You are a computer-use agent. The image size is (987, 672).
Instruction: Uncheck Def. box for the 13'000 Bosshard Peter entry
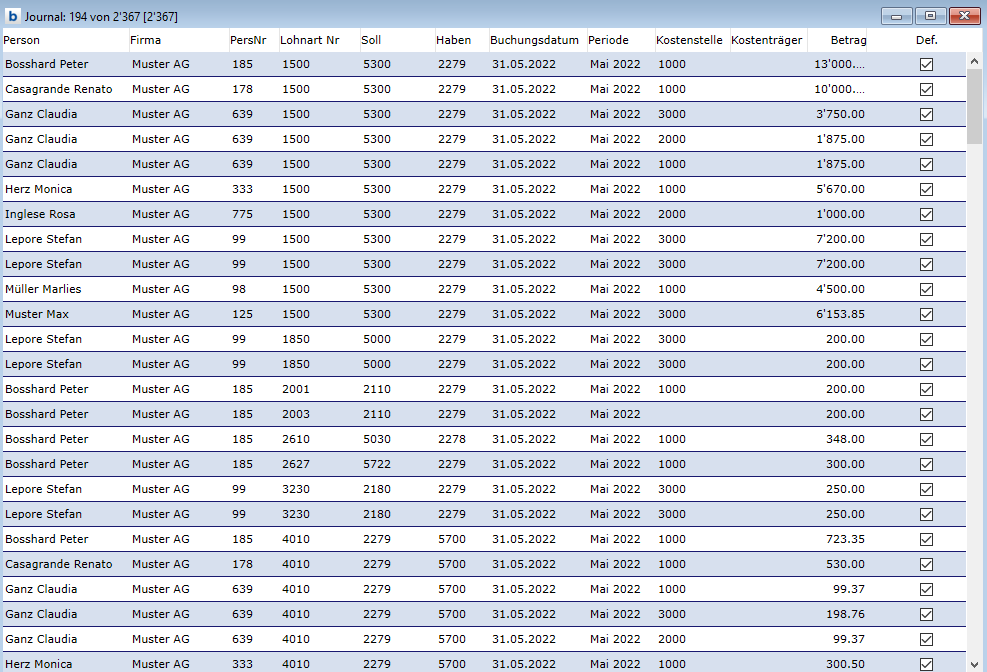pyautogui.click(x=926, y=64)
